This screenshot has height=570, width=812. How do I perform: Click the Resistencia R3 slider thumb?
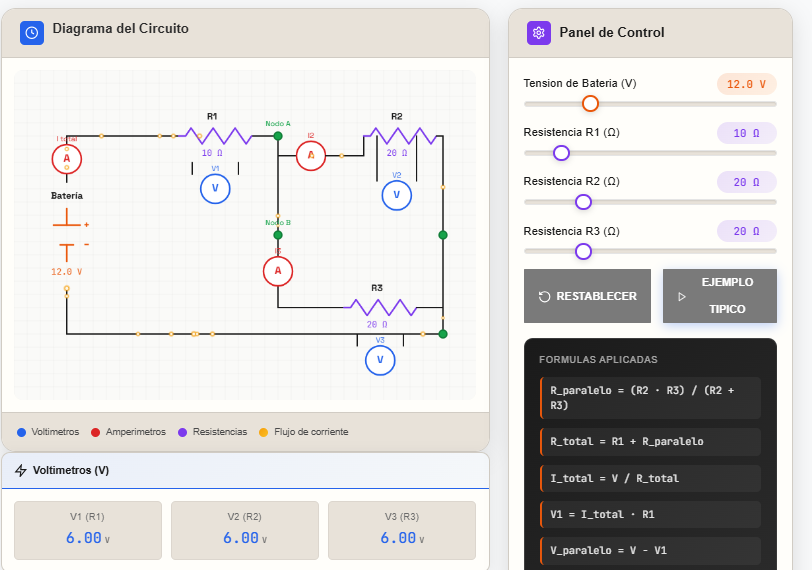(x=583, y=251)
